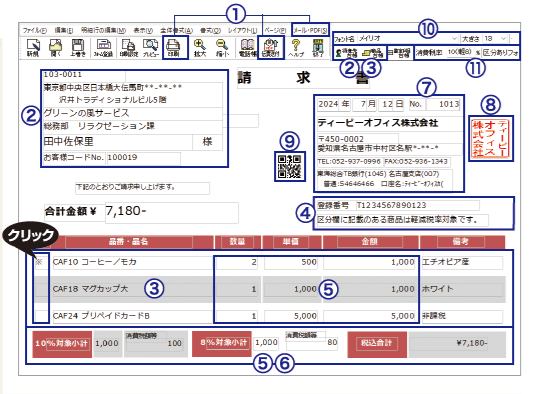Open the 編集(E) menu

(64, 30)
